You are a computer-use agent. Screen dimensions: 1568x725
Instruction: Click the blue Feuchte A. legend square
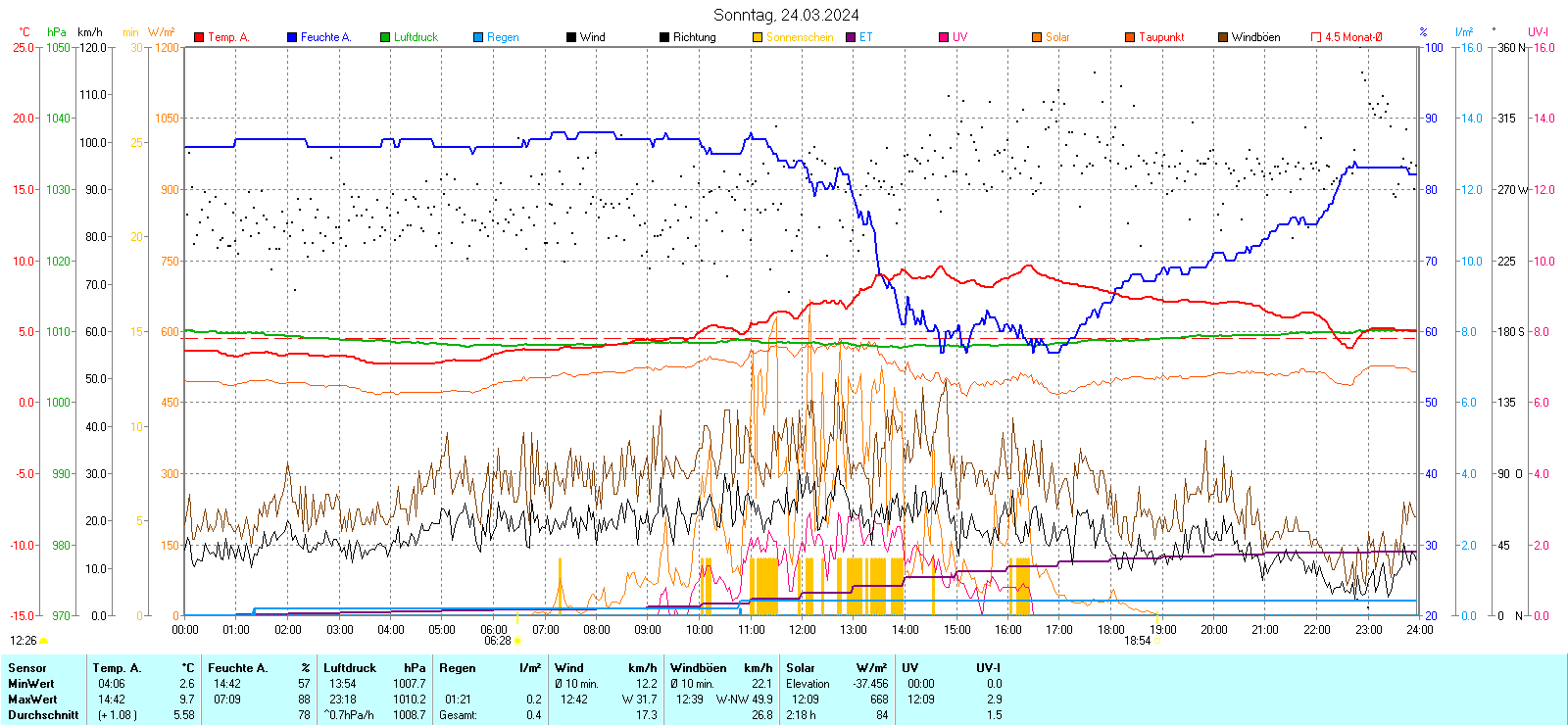click(x=292, y=37)
